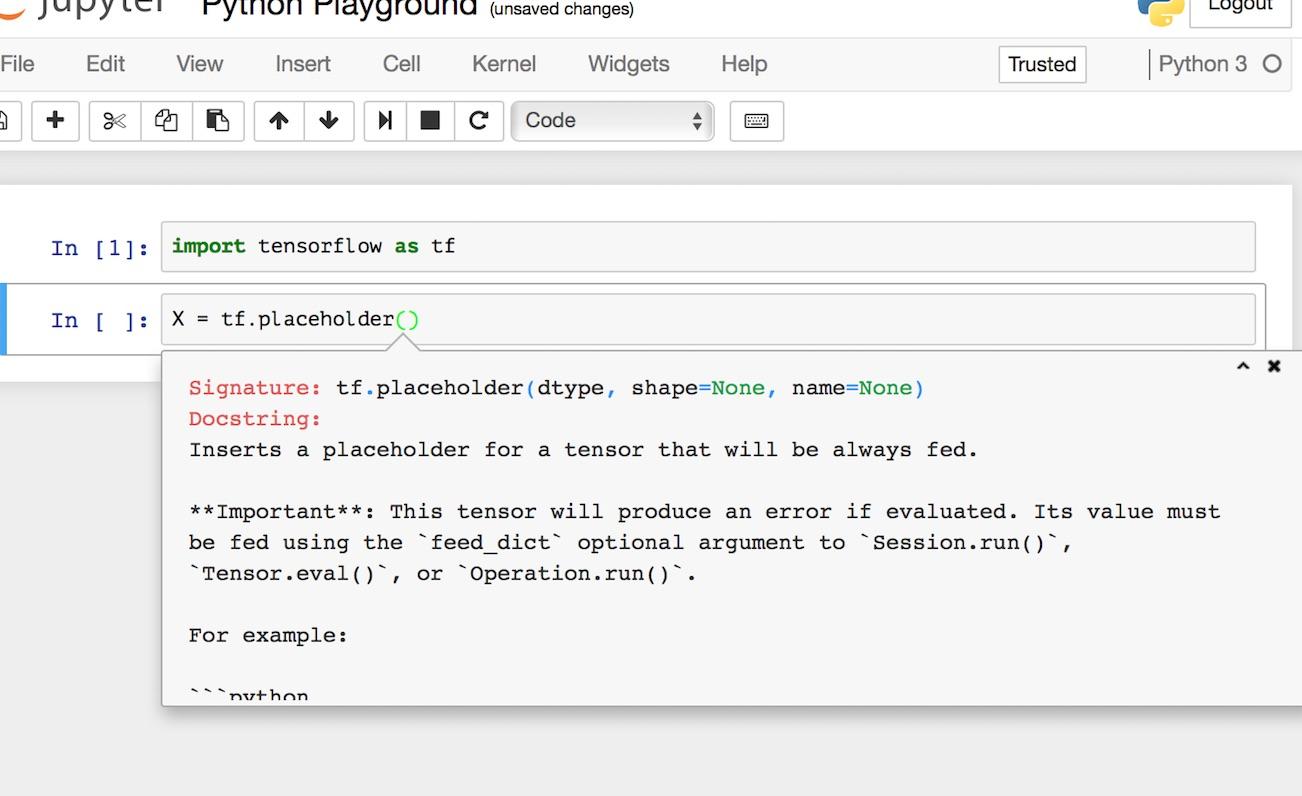The image size is (1302, 796).
Task: Insert a cell below with the plus icon
Action: 55,121
